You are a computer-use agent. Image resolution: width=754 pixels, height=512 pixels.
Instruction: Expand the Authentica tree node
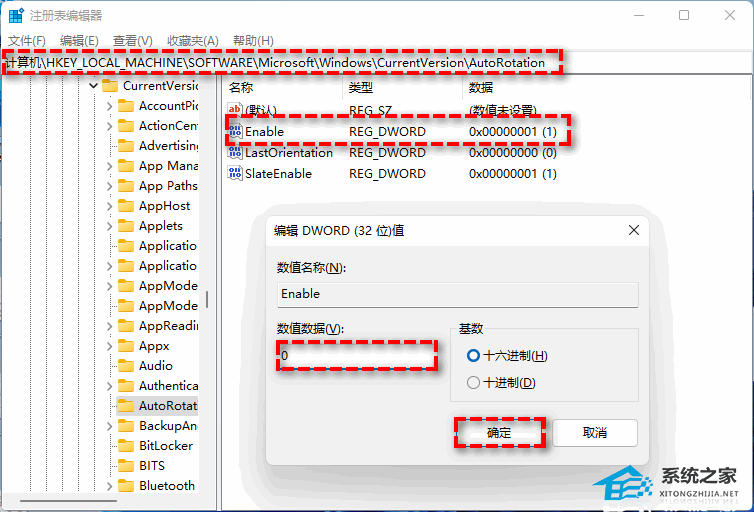coord(109,386)
